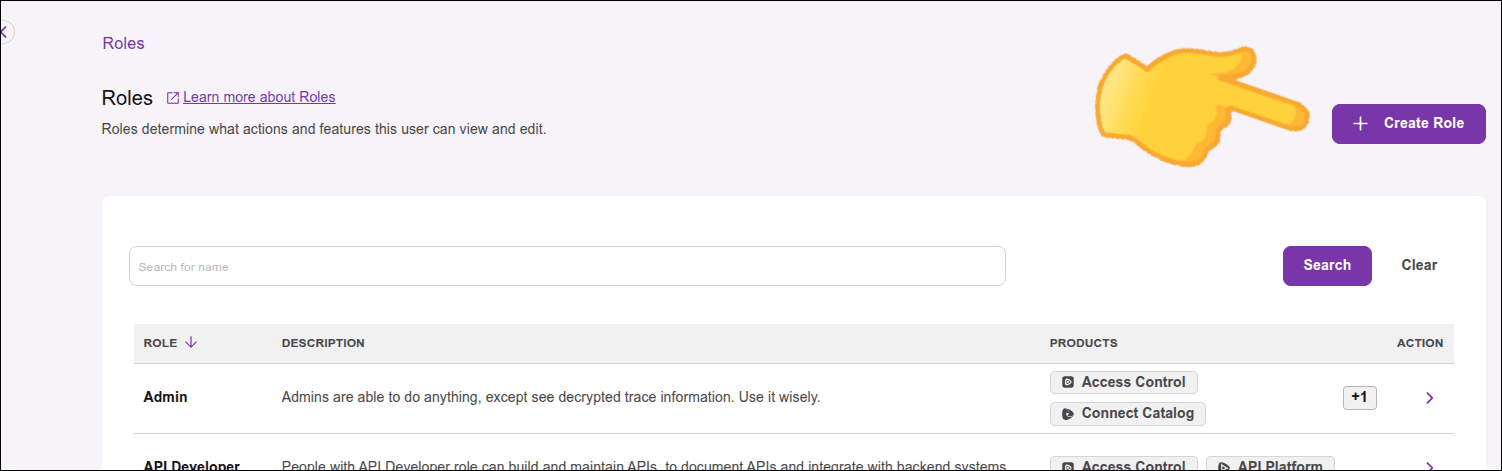Expand the +1 products badge for Admin
The width and height of the screenshot is (1502, 471).
[x=1359, y=397]
